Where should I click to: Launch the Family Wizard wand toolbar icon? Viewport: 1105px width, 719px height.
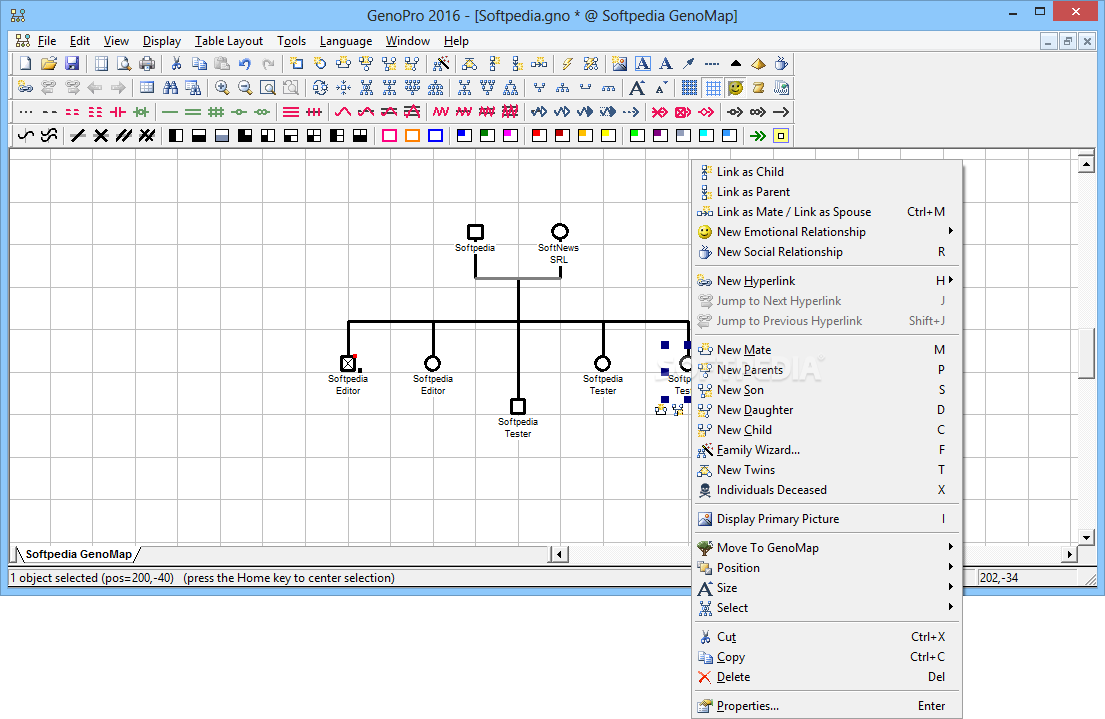(x=441, y=63)
